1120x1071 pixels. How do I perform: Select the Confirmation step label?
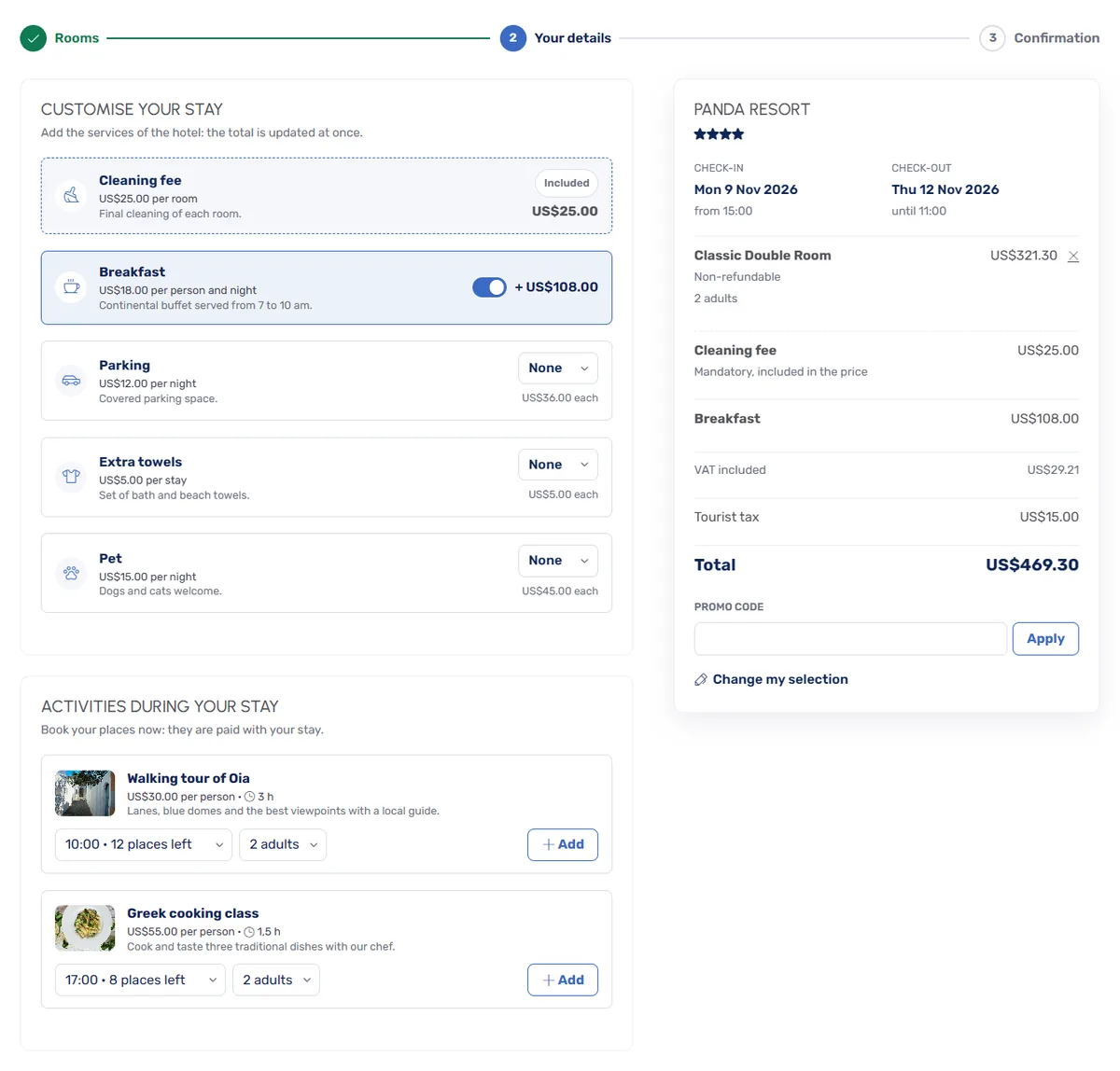(1057, 38)
